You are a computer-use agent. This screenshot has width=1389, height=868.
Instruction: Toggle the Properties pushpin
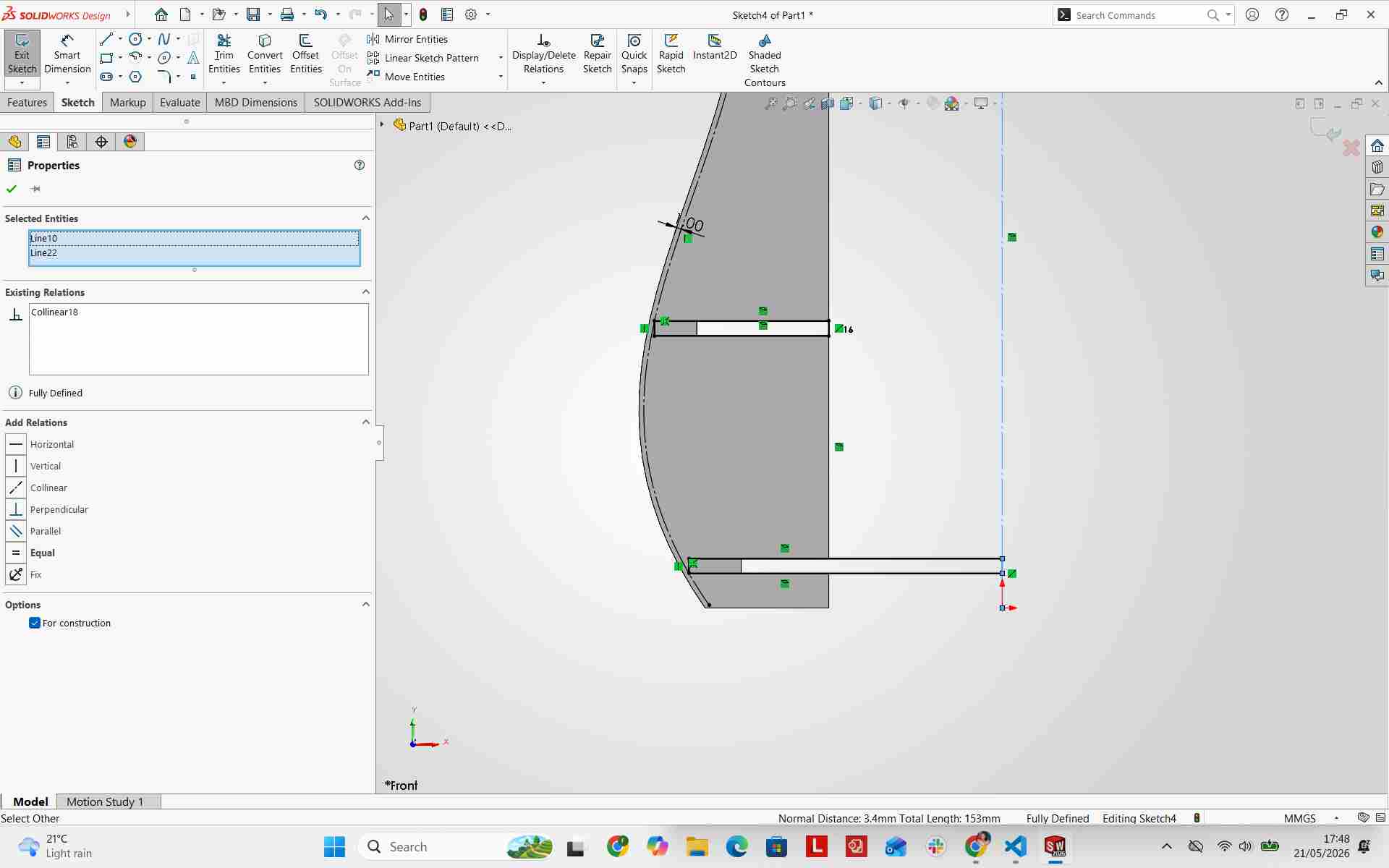click(35, 189)
